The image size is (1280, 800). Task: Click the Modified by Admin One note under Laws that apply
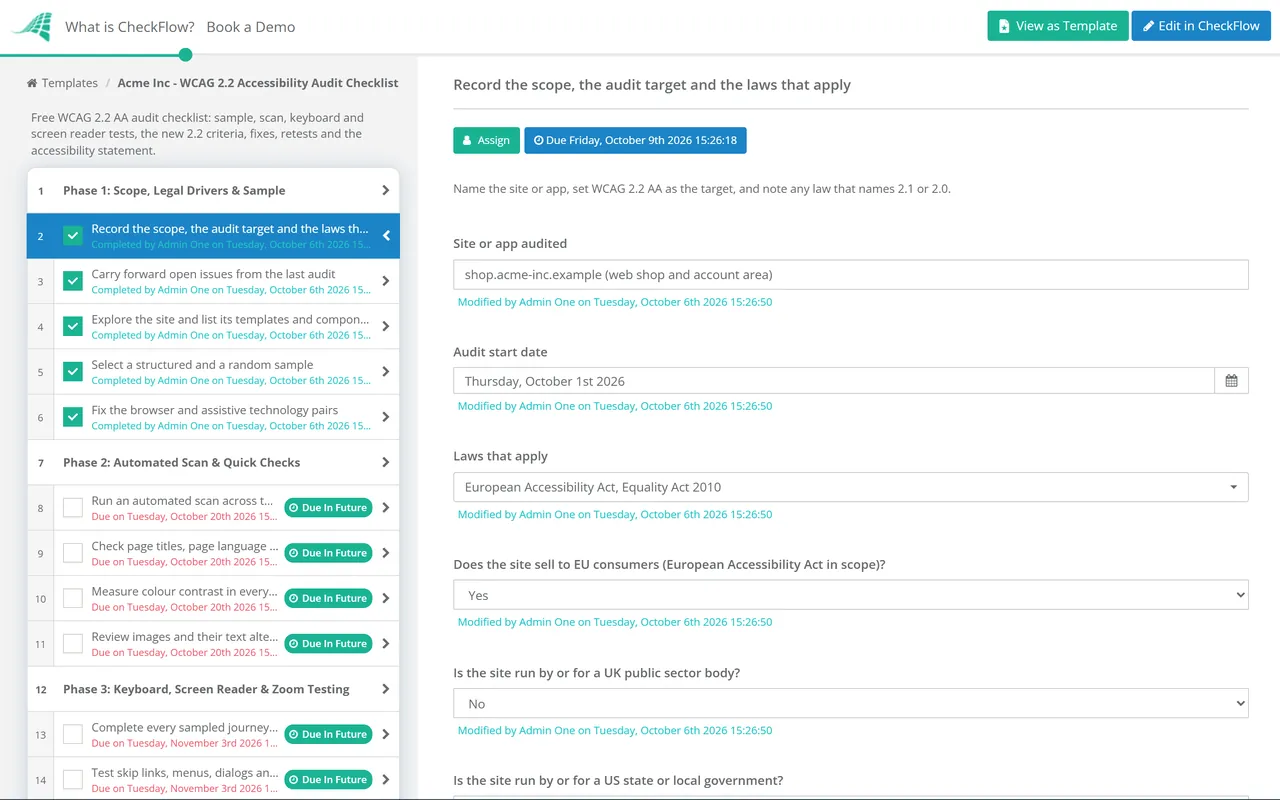coord(615,514)
